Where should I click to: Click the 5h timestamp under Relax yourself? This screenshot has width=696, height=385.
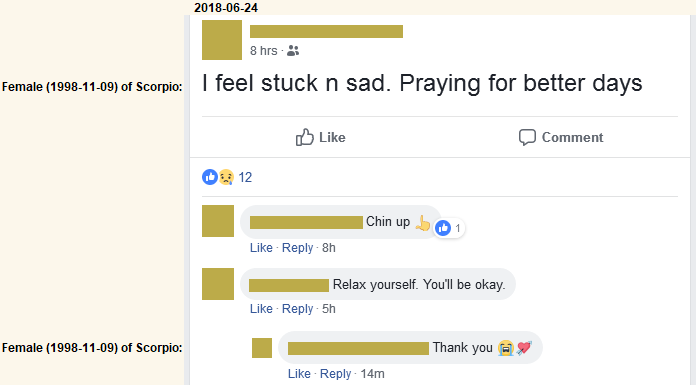coord(328,309)
